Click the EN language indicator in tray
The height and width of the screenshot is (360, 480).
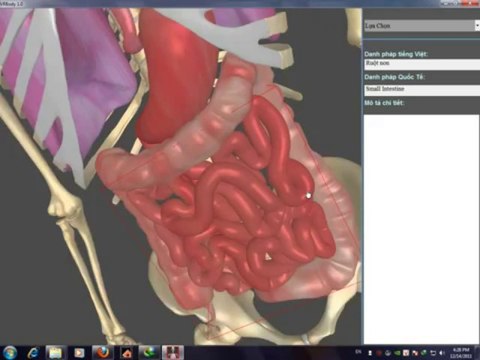click(x=358, y=352)
